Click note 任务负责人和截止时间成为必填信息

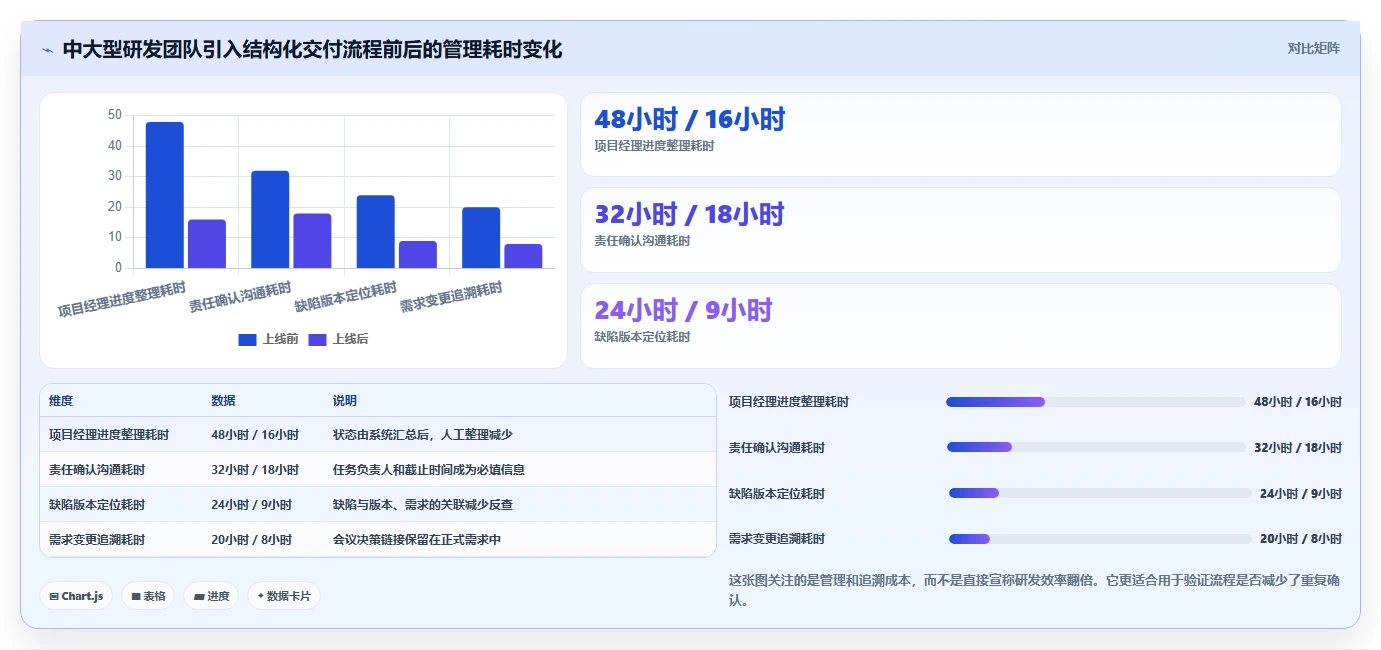[429, 470]
